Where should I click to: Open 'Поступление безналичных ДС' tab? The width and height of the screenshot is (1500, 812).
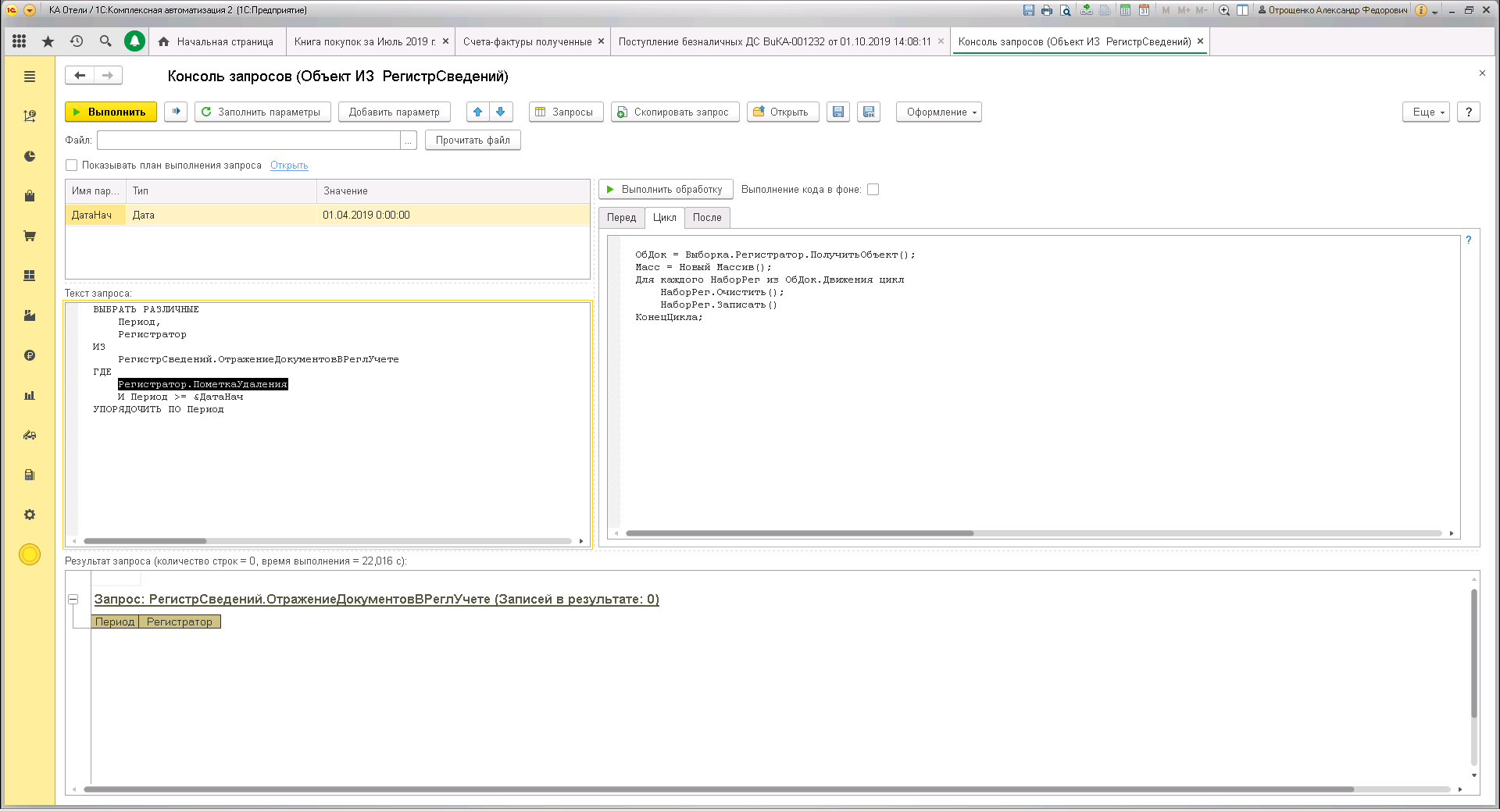pyautogui.click(x=775, y=41)
